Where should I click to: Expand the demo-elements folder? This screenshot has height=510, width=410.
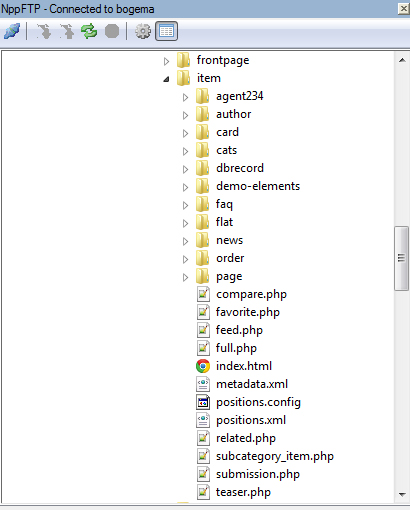[x=186, y=187]
